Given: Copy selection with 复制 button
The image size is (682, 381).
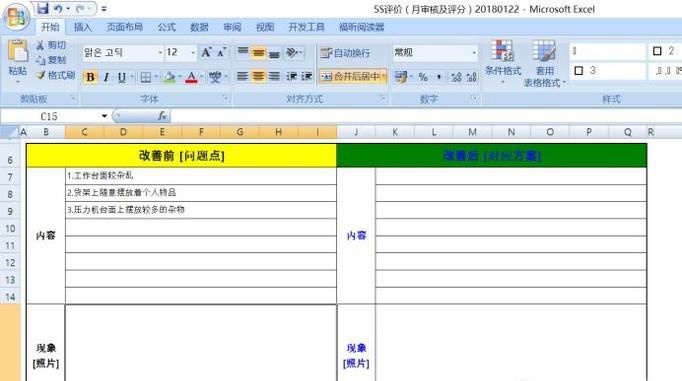Looking at the screenshot, I should pos(51,60).
